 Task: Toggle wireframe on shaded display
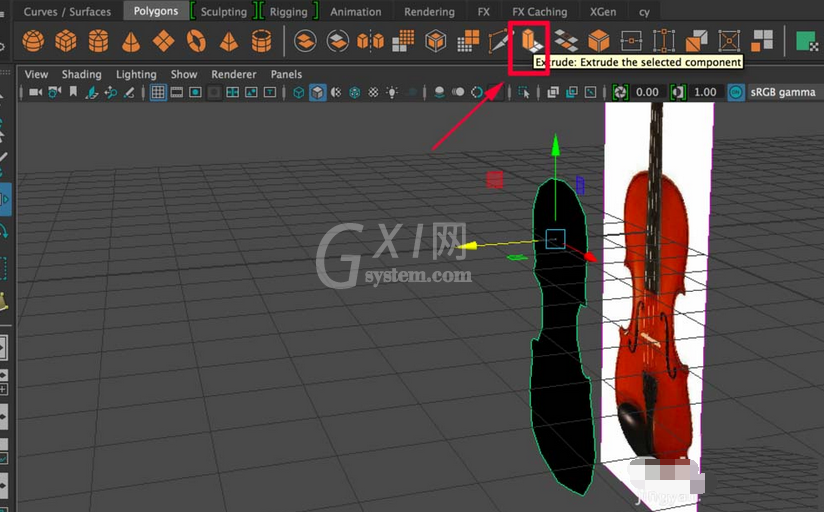point(355,93)
